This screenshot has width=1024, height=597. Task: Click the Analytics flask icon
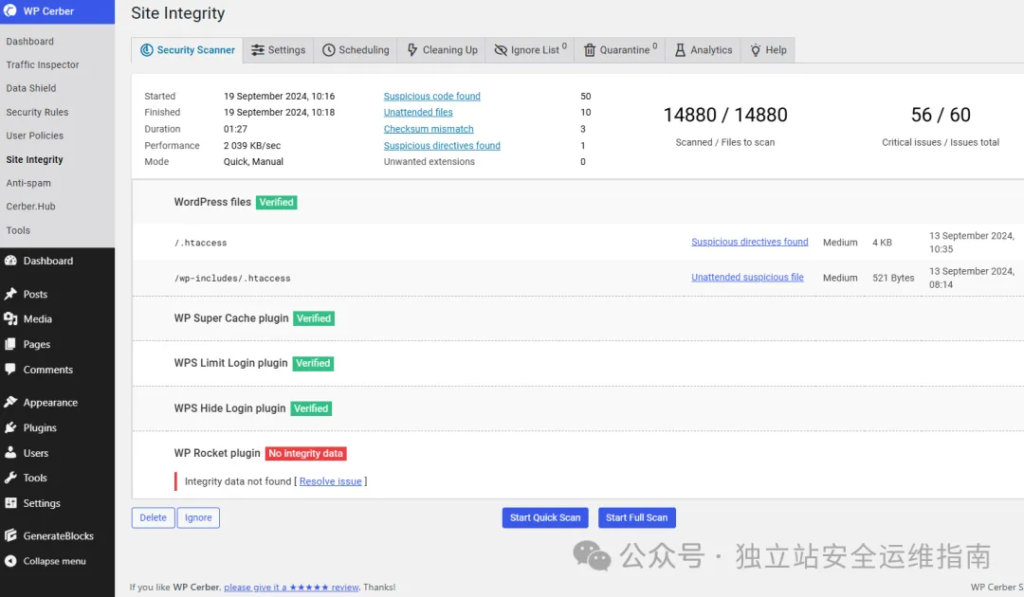pos(680,50)
